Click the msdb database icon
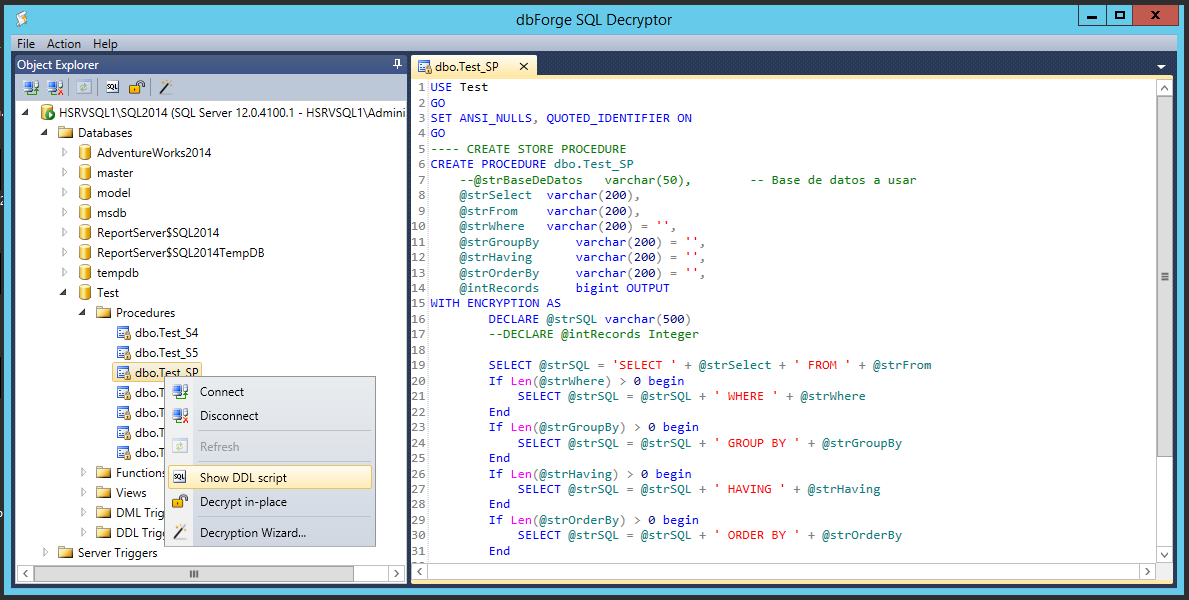The width and height of the screenshot is (1189, 600). [x=85, y=212]
